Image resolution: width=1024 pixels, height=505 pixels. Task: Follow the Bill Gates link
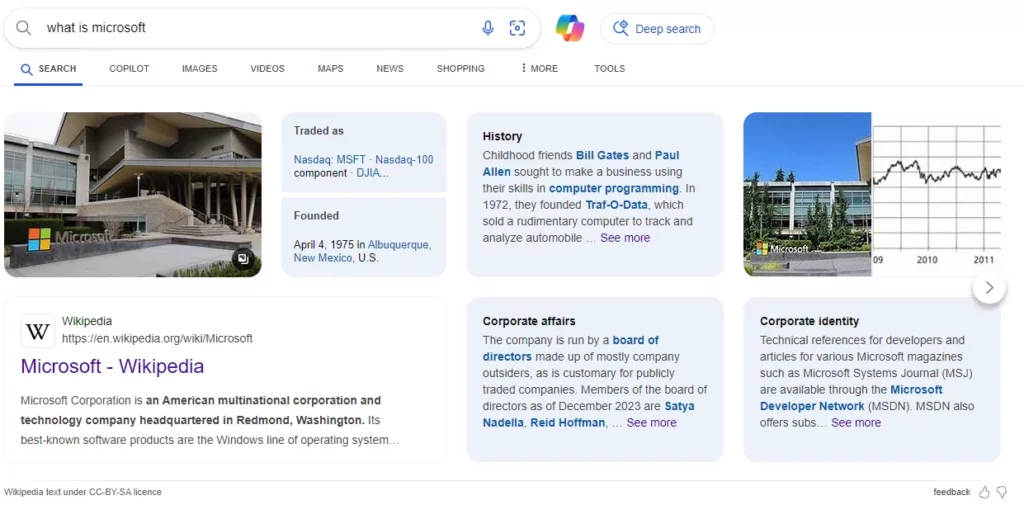coord(602,155)
